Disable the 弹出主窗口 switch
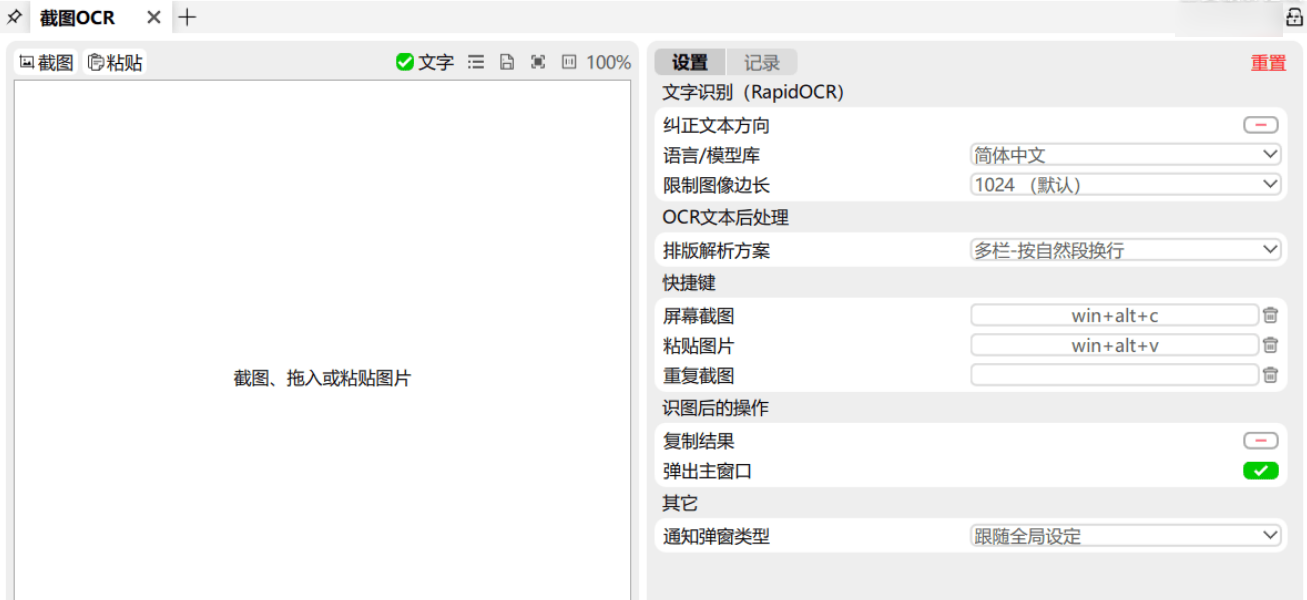 [1260, 471]
